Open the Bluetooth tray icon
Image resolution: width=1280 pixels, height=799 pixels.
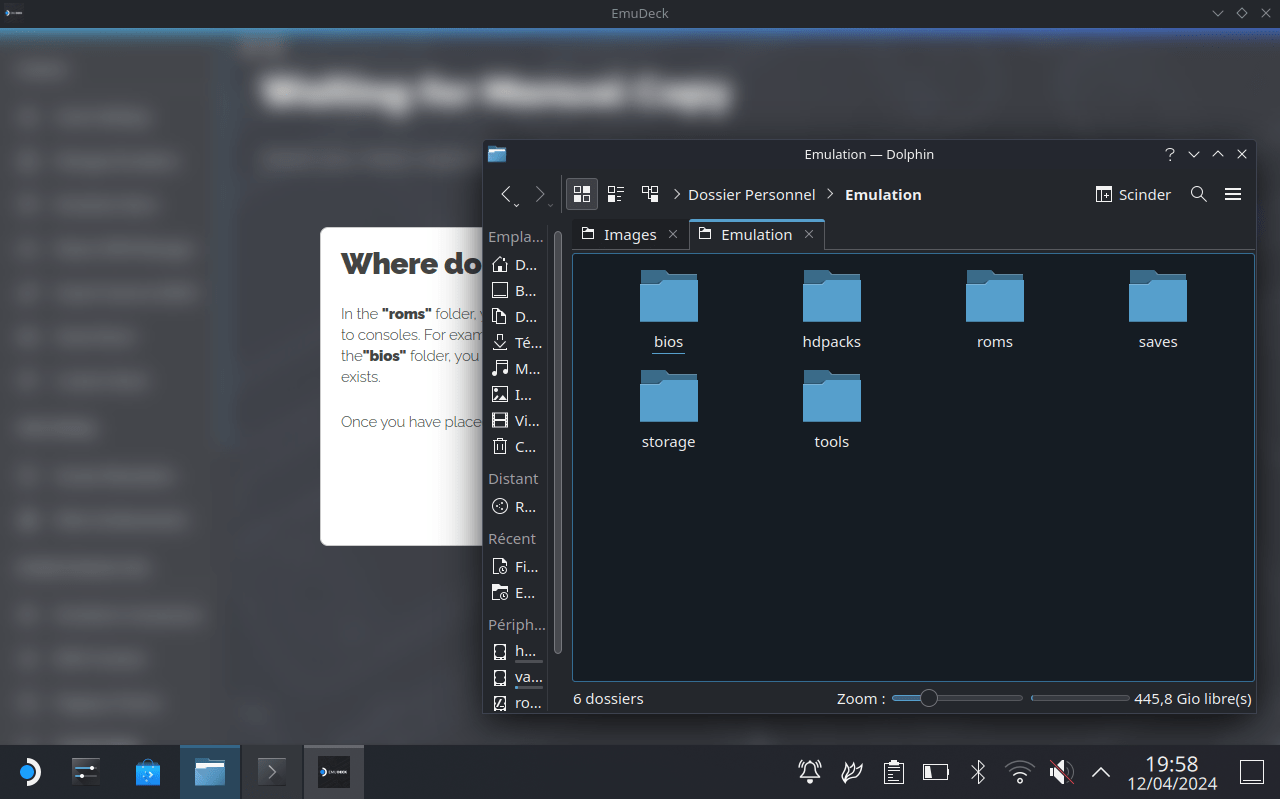pos(978,772)
